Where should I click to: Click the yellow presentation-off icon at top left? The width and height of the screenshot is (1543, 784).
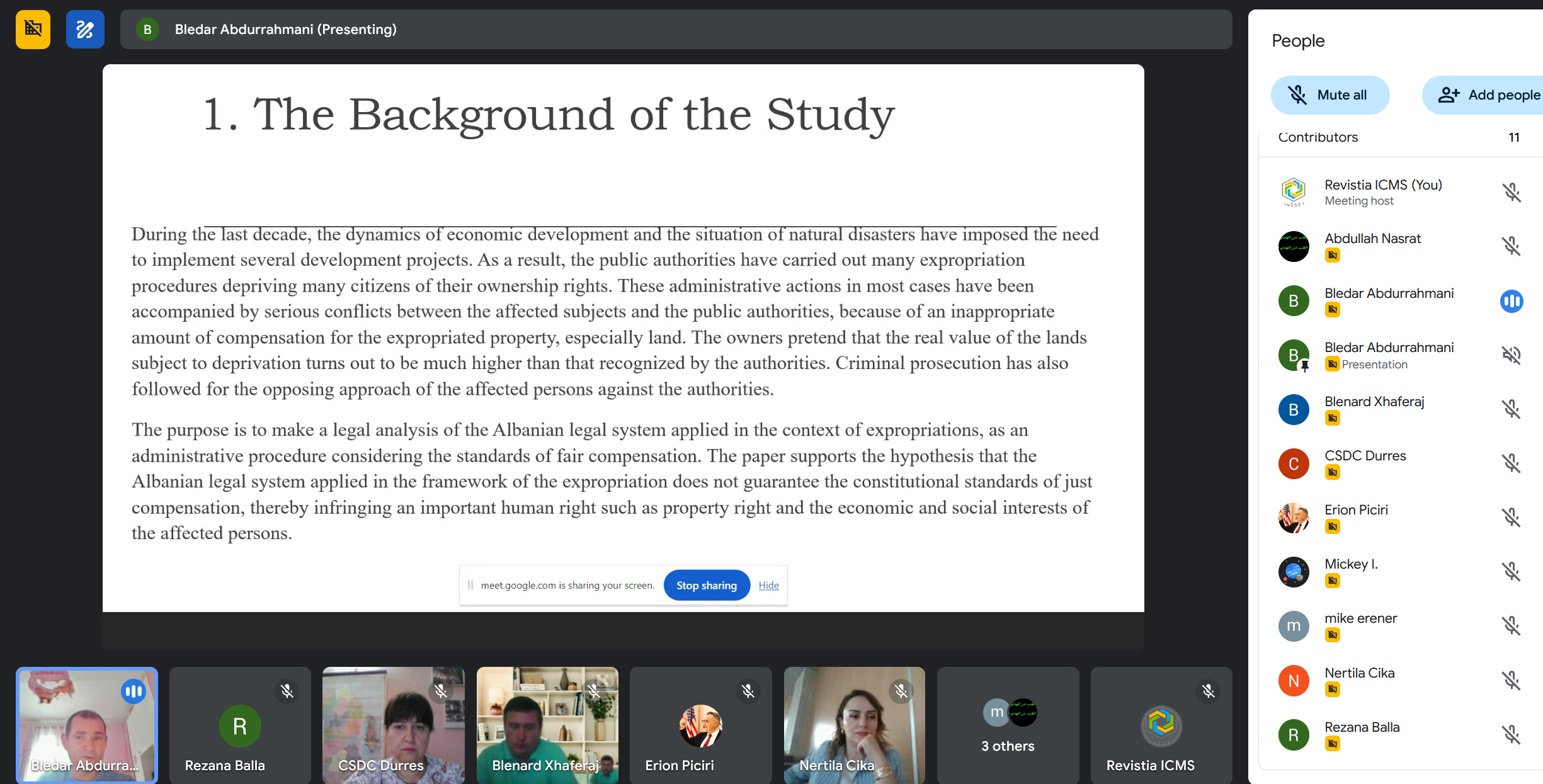tap(33, 29)
